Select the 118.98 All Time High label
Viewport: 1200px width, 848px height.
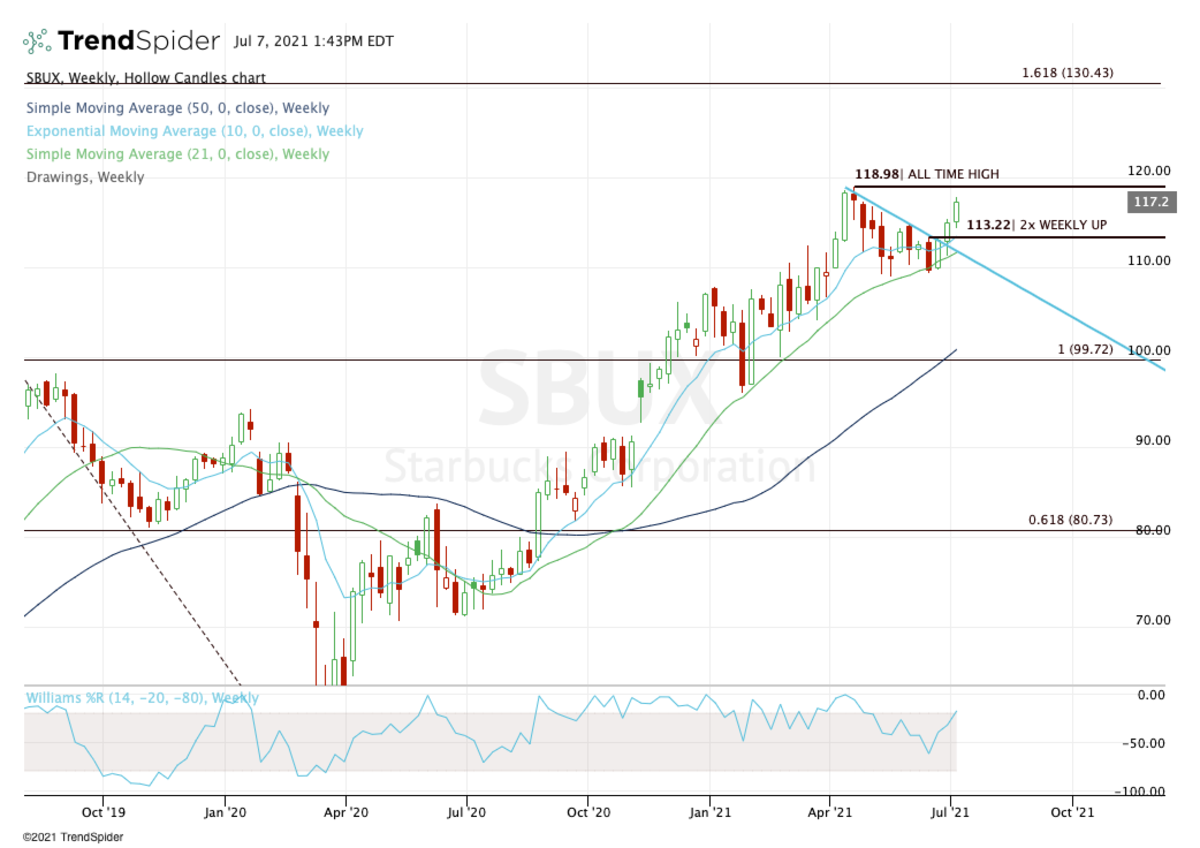coord(926,174)
